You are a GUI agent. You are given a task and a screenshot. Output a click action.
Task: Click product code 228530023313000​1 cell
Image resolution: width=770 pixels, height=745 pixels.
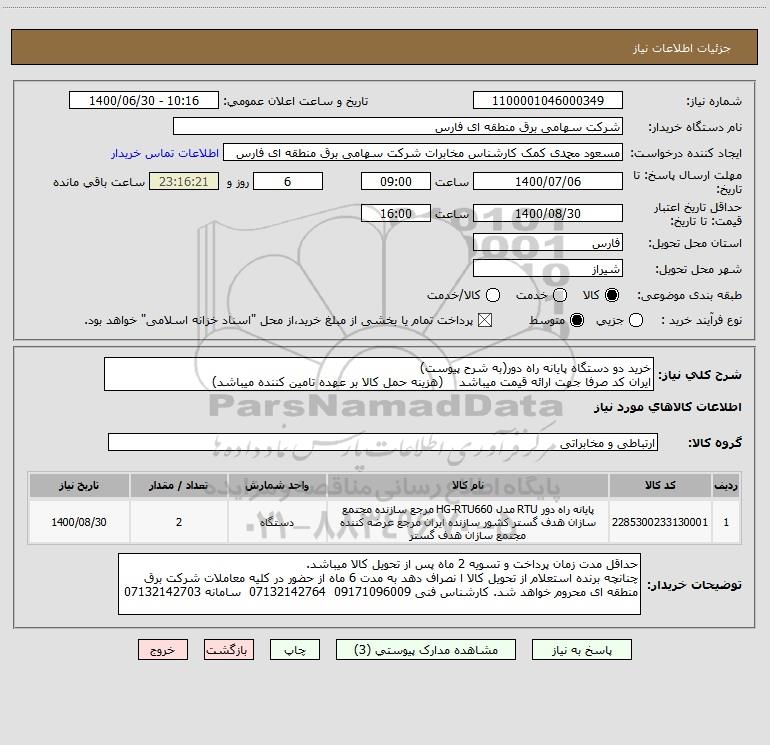click(x=660, y=522)
